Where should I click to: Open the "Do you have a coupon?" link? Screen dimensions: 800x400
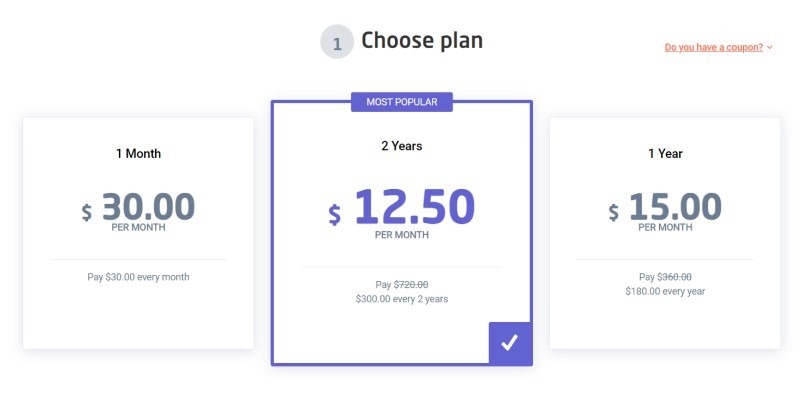pyautogui.click(x=713, y=47)
